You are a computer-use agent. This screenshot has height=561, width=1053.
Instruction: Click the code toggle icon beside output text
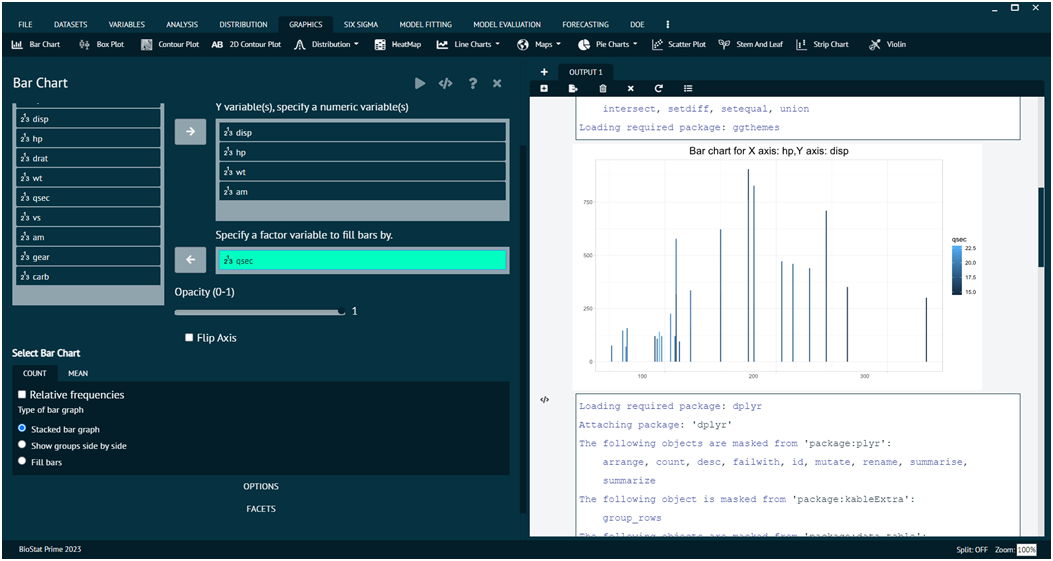pos(545,399)
